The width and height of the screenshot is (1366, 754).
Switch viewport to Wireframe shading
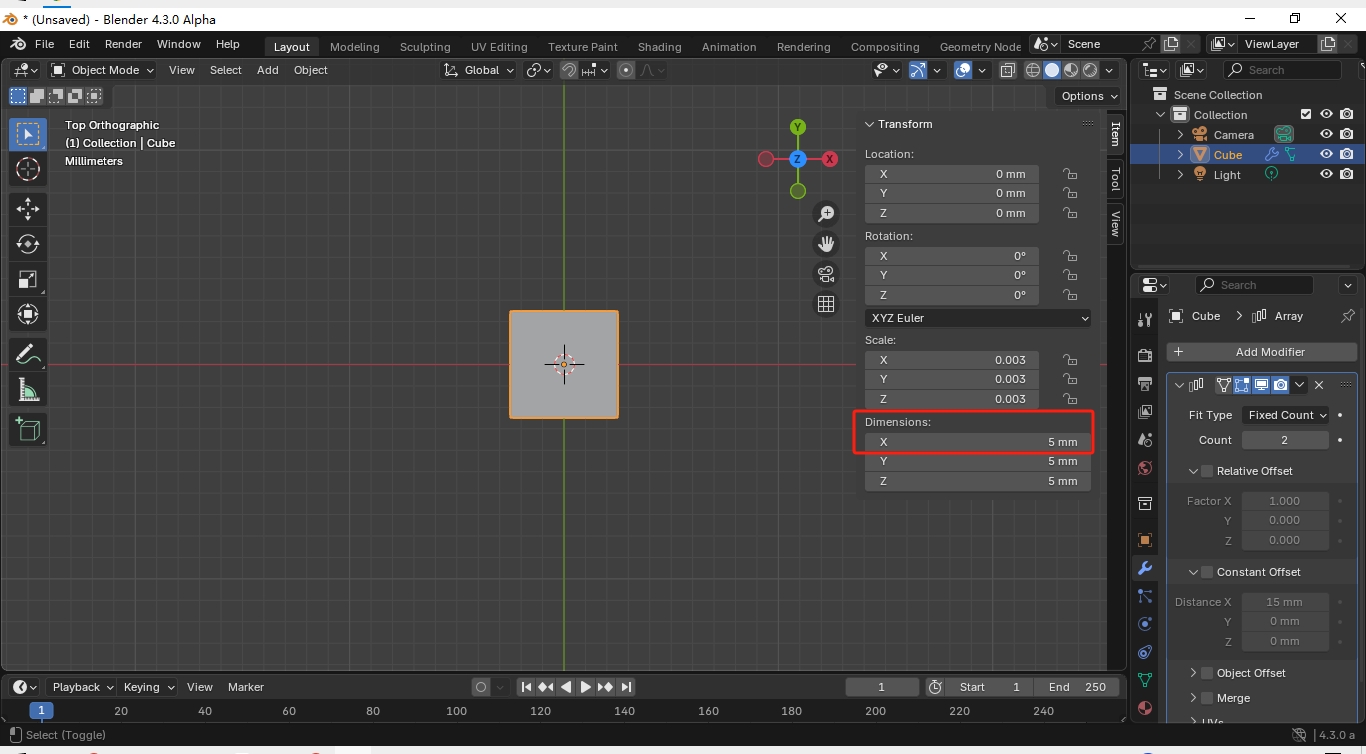tap(1033, 70)
